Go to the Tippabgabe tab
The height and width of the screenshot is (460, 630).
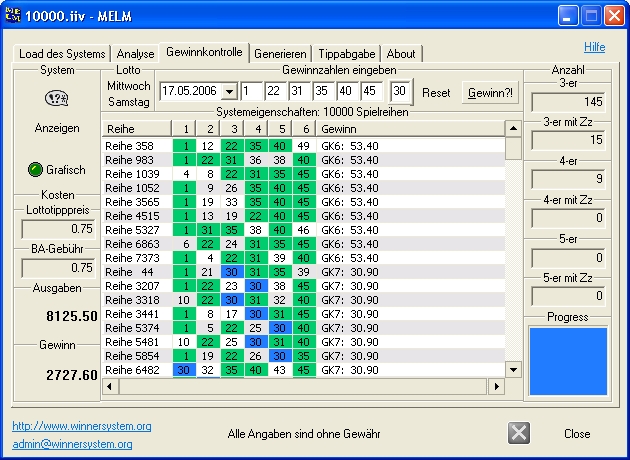[347, 54]
